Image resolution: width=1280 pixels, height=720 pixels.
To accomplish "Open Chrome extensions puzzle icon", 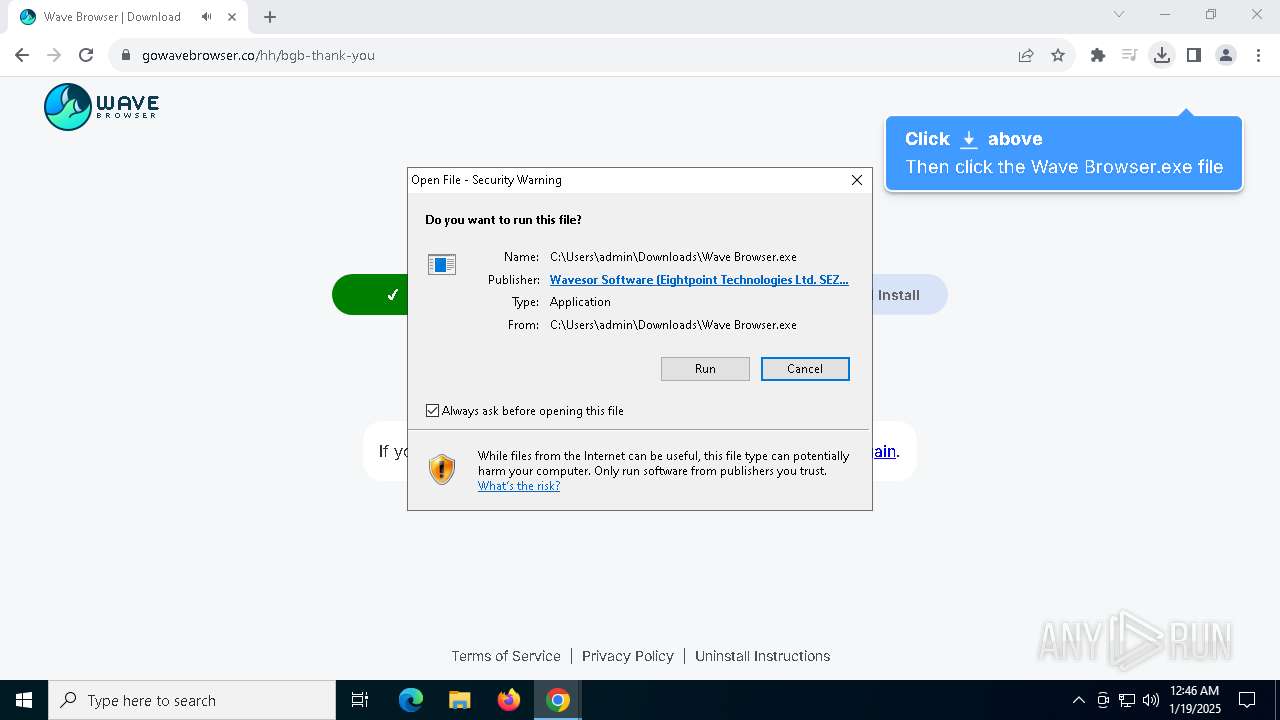I will (x=1098, y=55).
